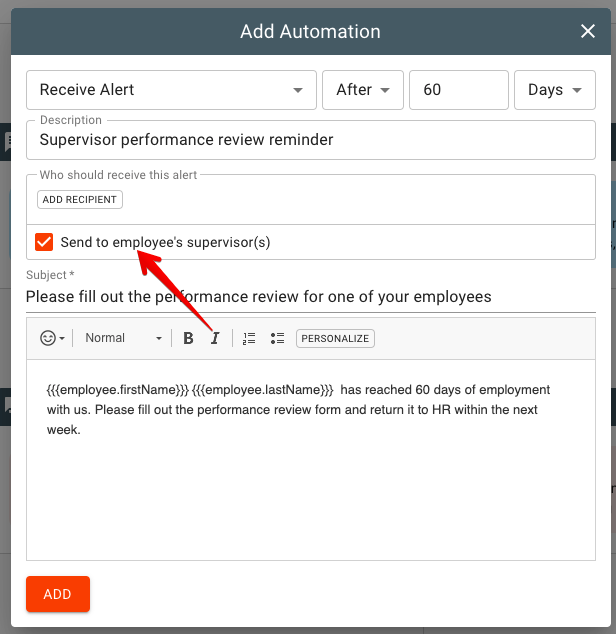
Task: Click Add Recipient button
Action: pyautogui.click(x=80, y=200)
